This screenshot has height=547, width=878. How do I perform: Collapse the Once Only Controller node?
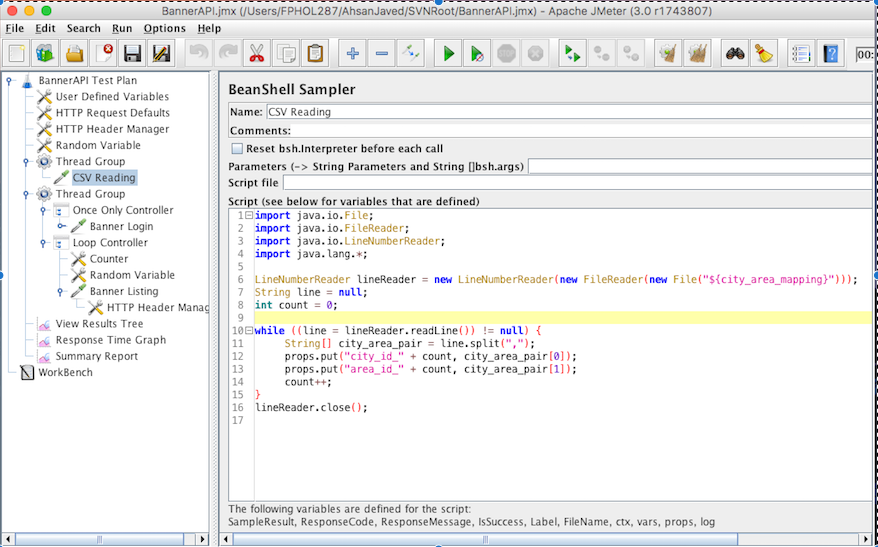point(43,211)
